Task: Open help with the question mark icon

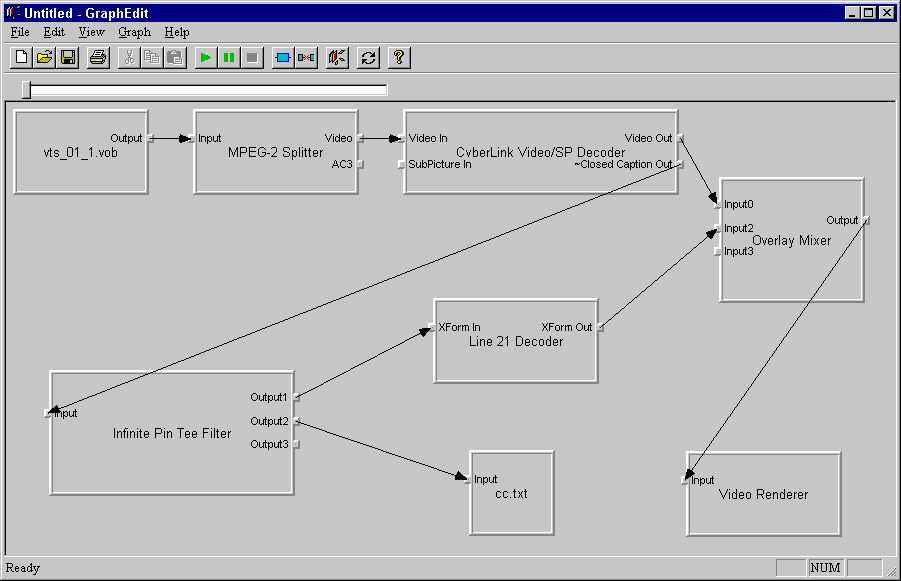Action: point(399,57)
